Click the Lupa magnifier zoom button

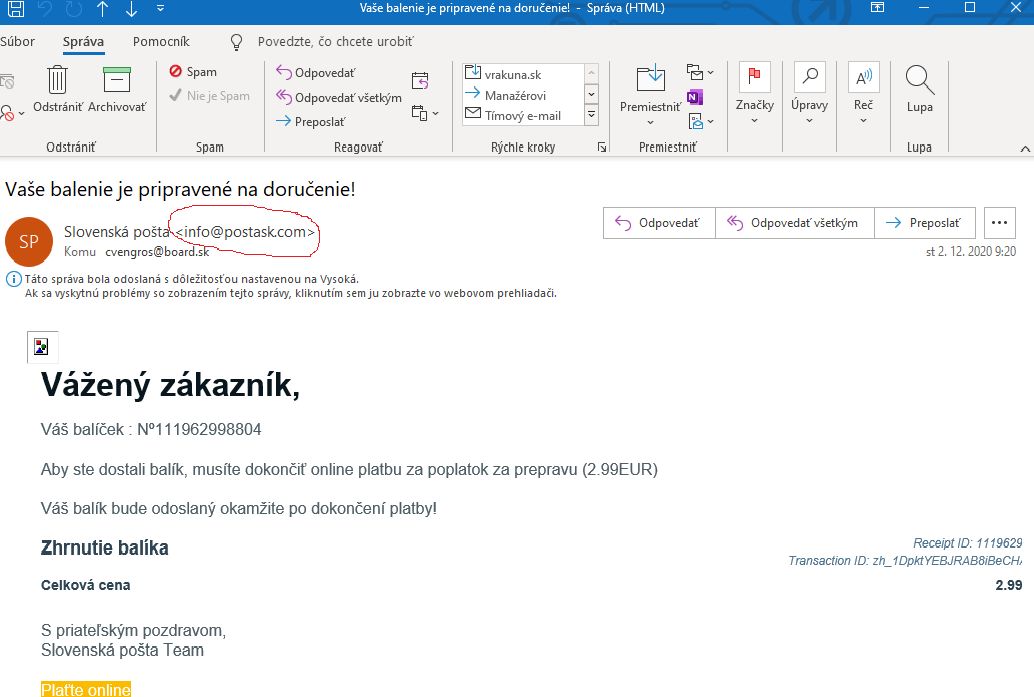919,88
